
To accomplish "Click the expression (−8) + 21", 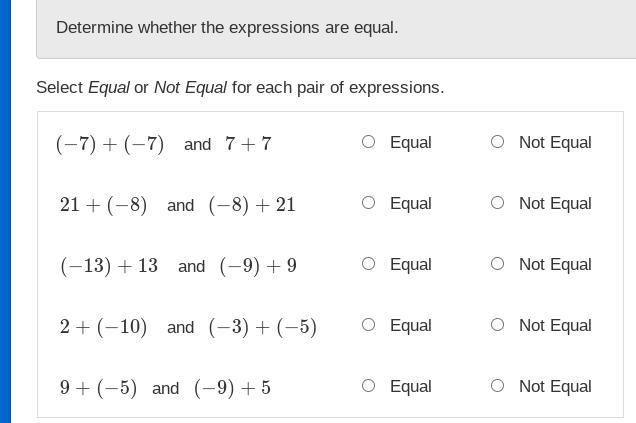I will [x=252, y=205].
